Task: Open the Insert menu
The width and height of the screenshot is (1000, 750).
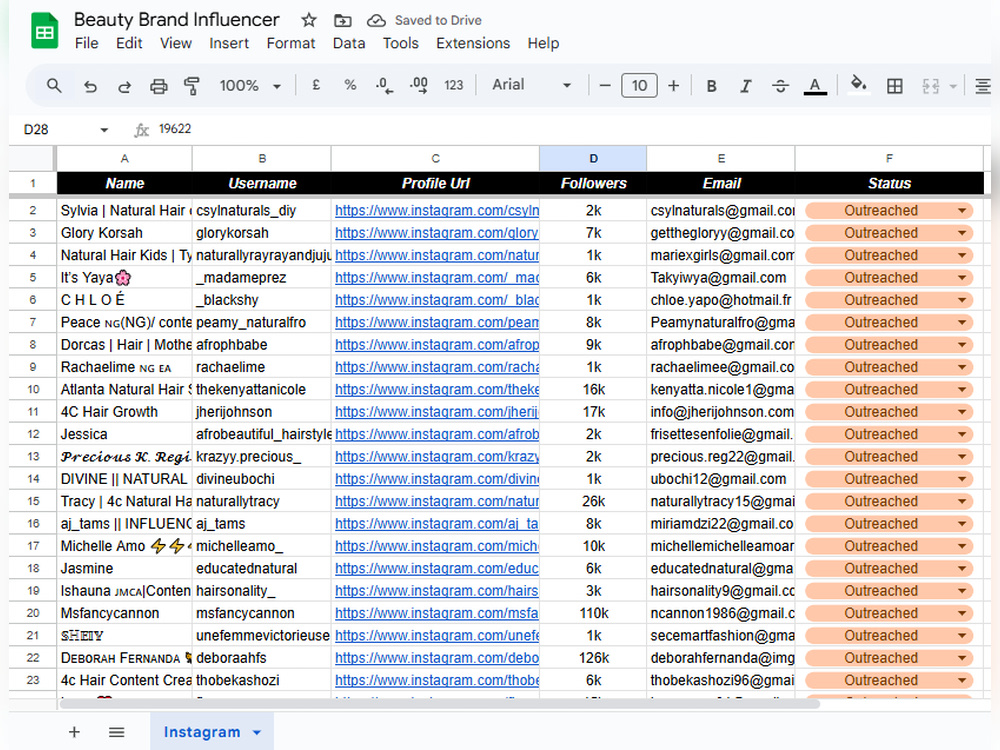Action: coord(229,43)
